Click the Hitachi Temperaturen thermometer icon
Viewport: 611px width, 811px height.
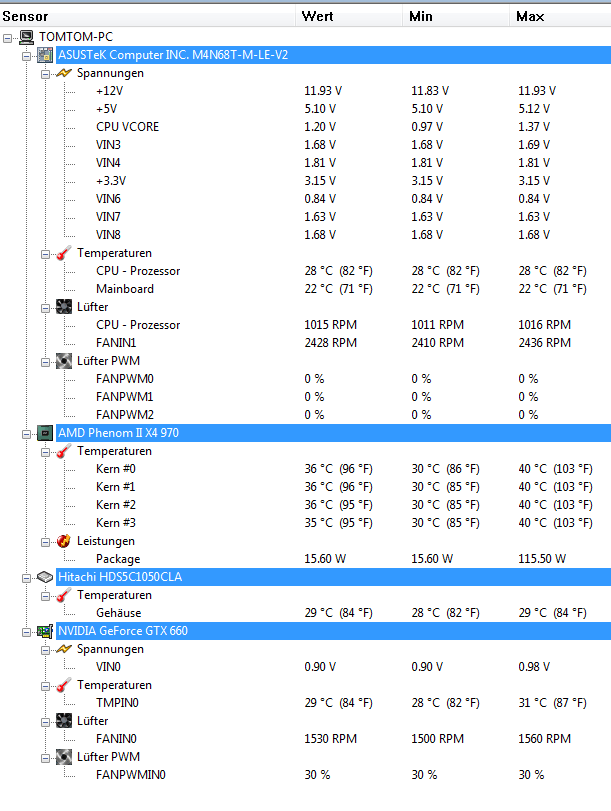coord(64,595)
